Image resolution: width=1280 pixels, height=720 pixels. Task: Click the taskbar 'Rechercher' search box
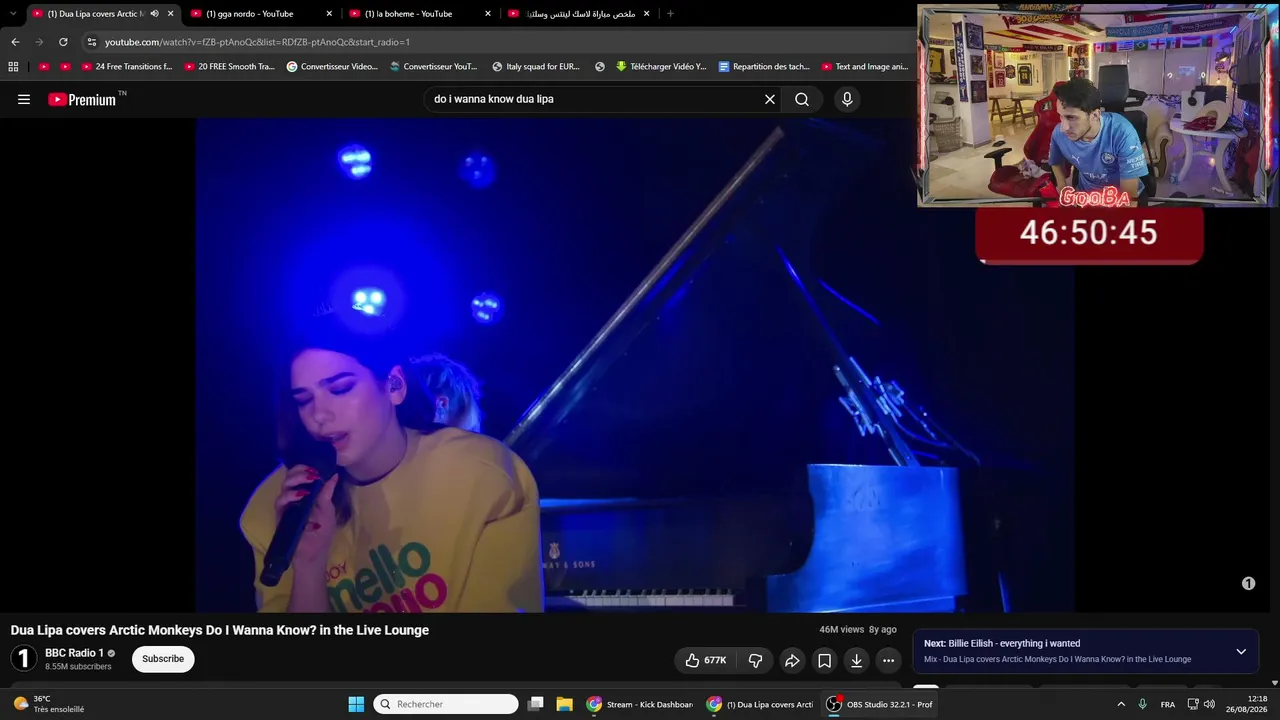click(x=446, y=704)
